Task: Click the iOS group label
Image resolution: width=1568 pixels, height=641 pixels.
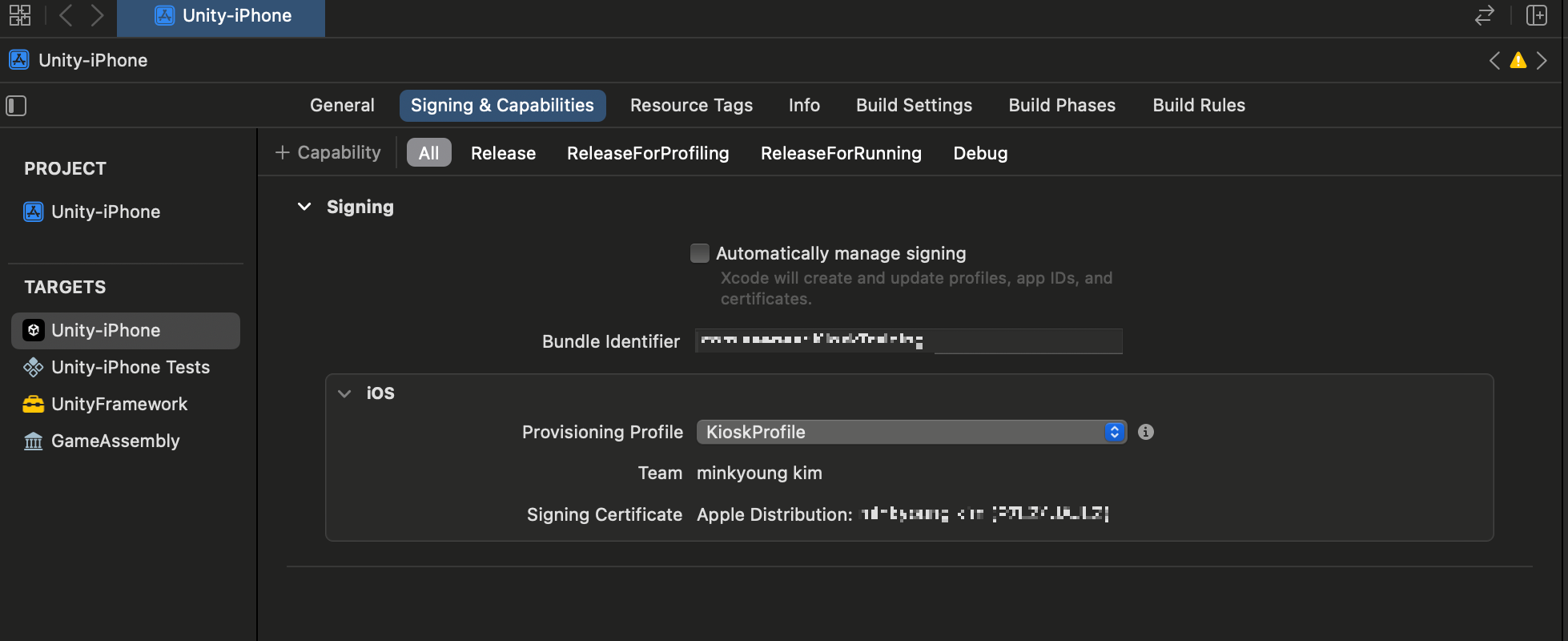Action: 380,393
